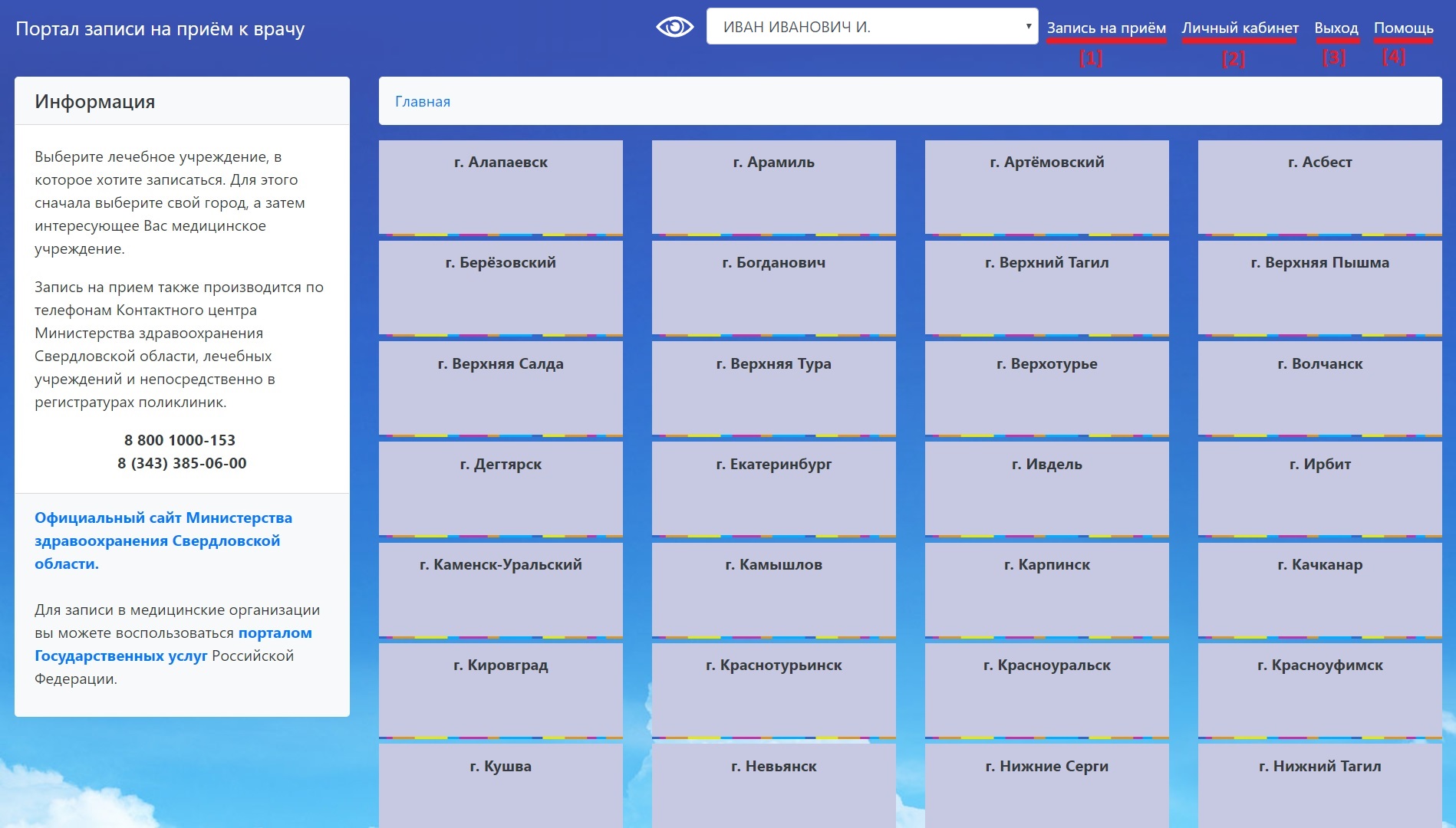The height and width of the screenshot is (828, 1456).
Task: Toggle the visually impaired eye icon
Action: [x=674, y=28]
